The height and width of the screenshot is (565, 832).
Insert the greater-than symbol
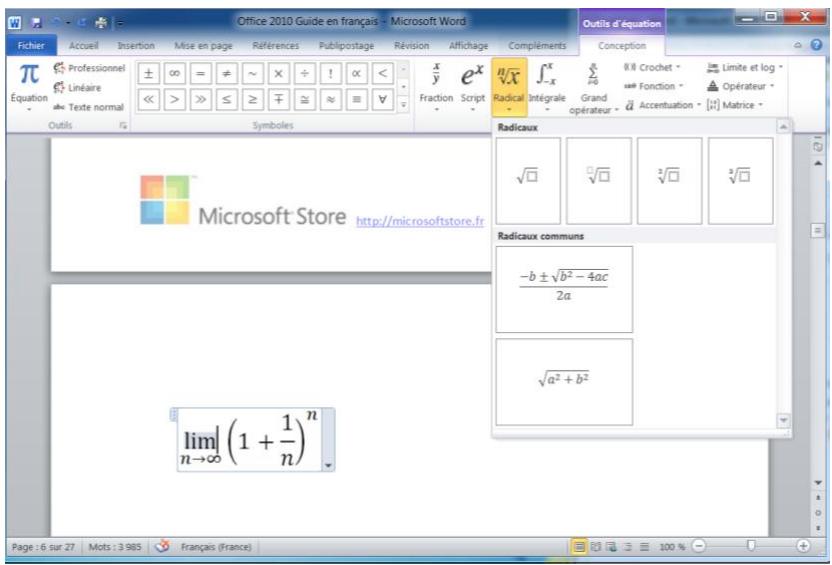(x=175, y=99)
